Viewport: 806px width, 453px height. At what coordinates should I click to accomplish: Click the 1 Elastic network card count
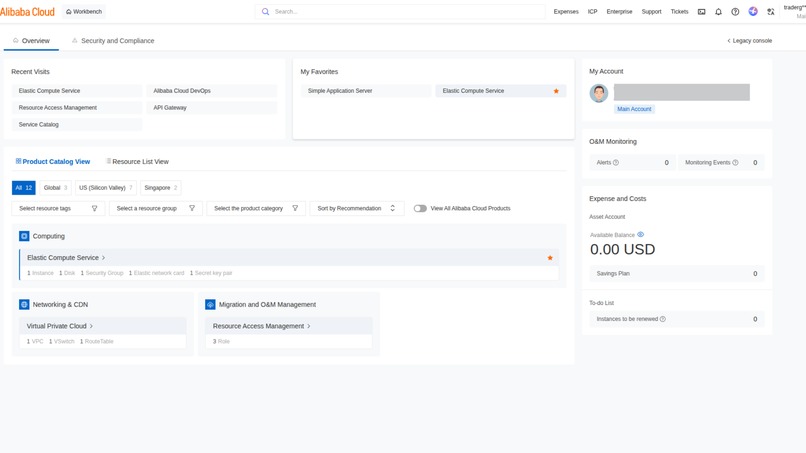click(x=156, y=273)
